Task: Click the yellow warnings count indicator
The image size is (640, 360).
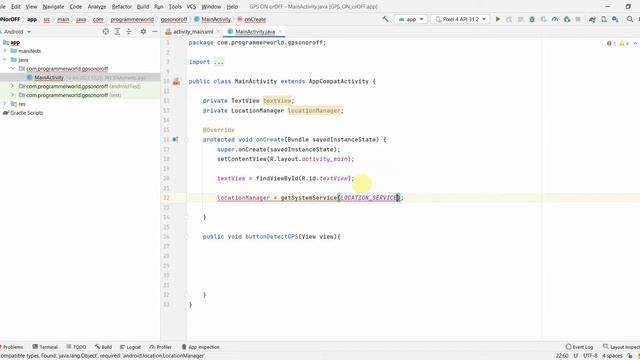Action: click(624, 43)
